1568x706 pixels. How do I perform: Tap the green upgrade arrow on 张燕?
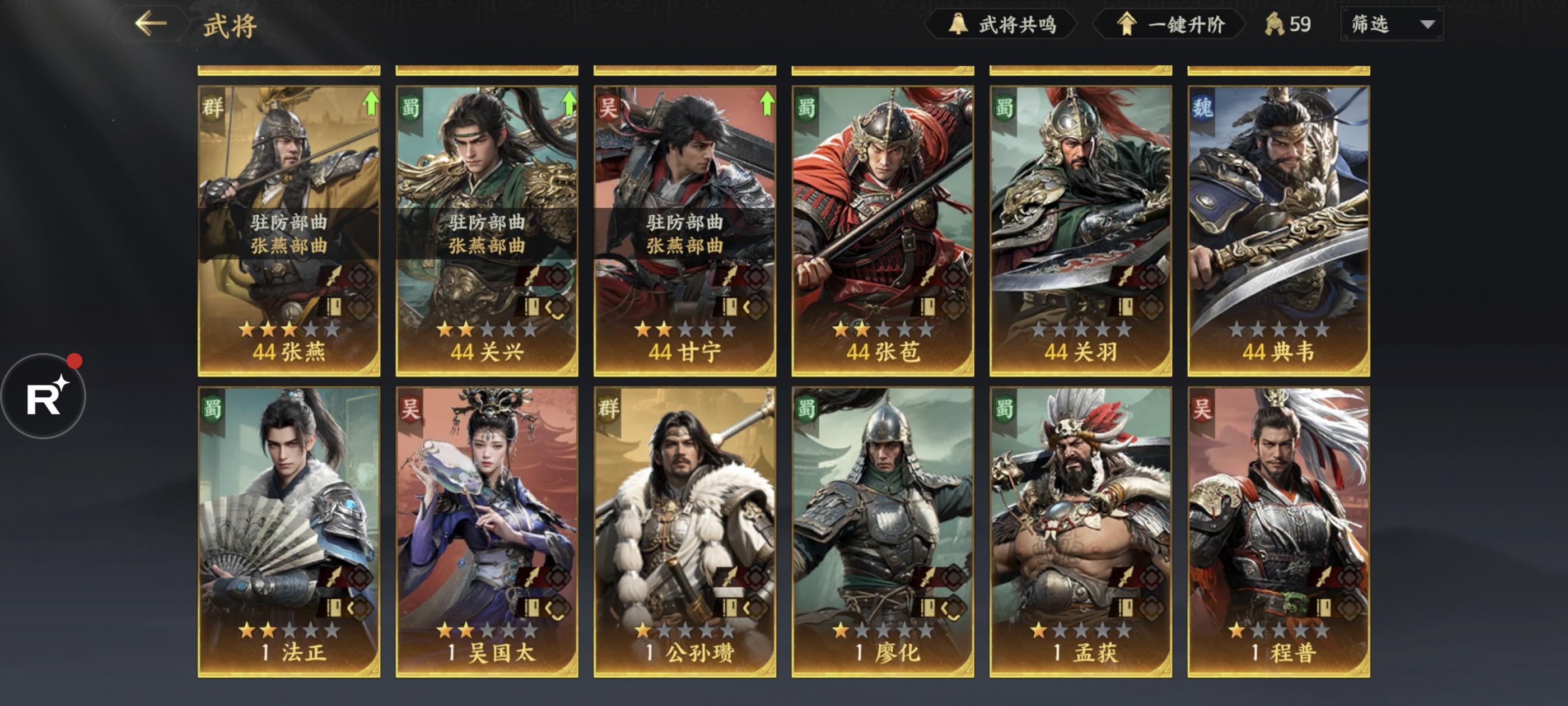pos(370,103)
